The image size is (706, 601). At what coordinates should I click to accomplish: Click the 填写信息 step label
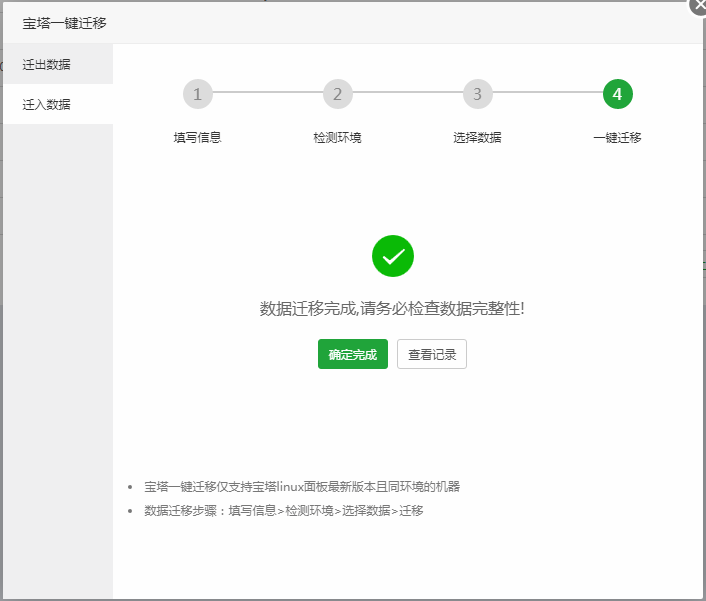tap(197, 137)
